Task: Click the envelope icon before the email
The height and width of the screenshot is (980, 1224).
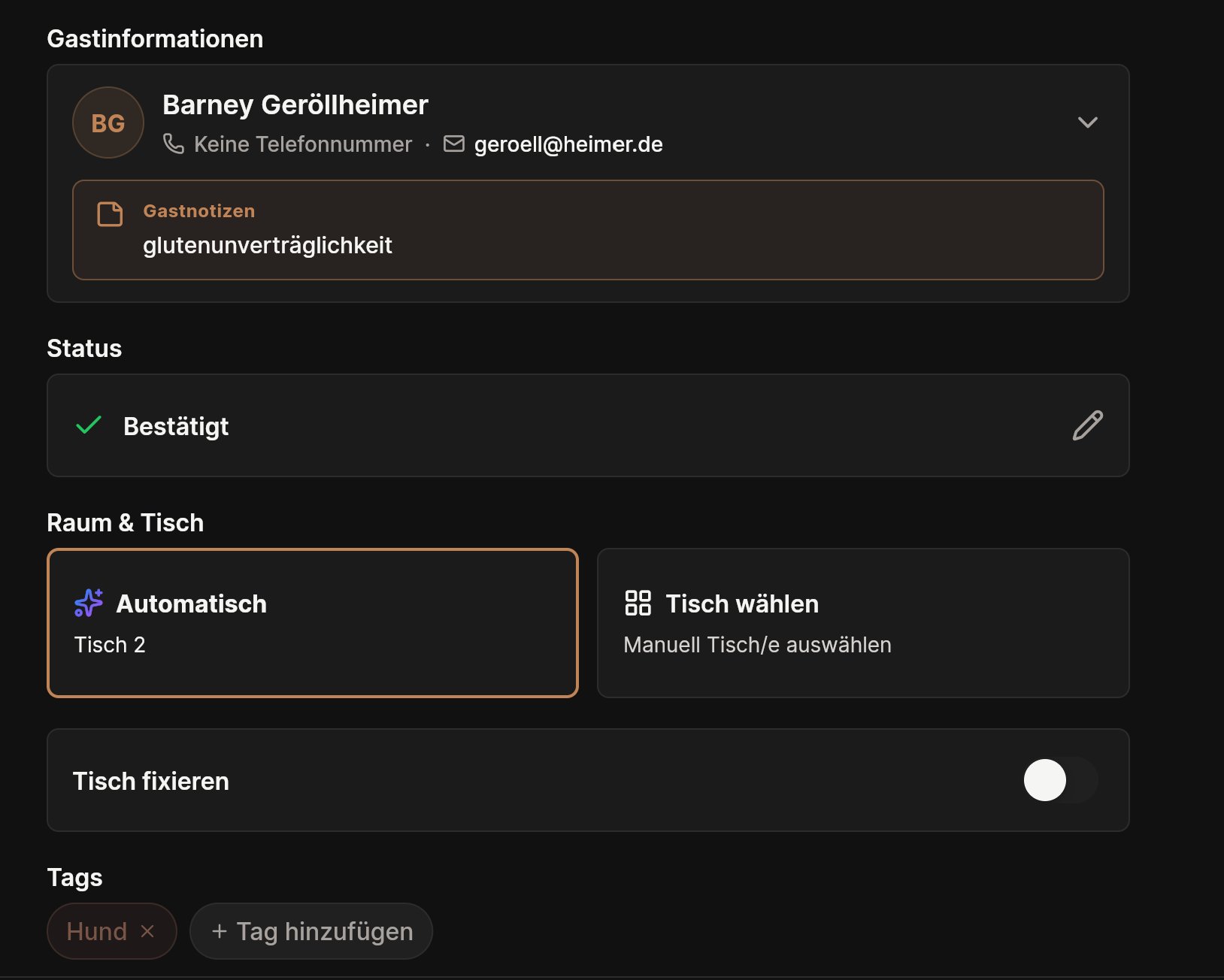Action: 454,144
